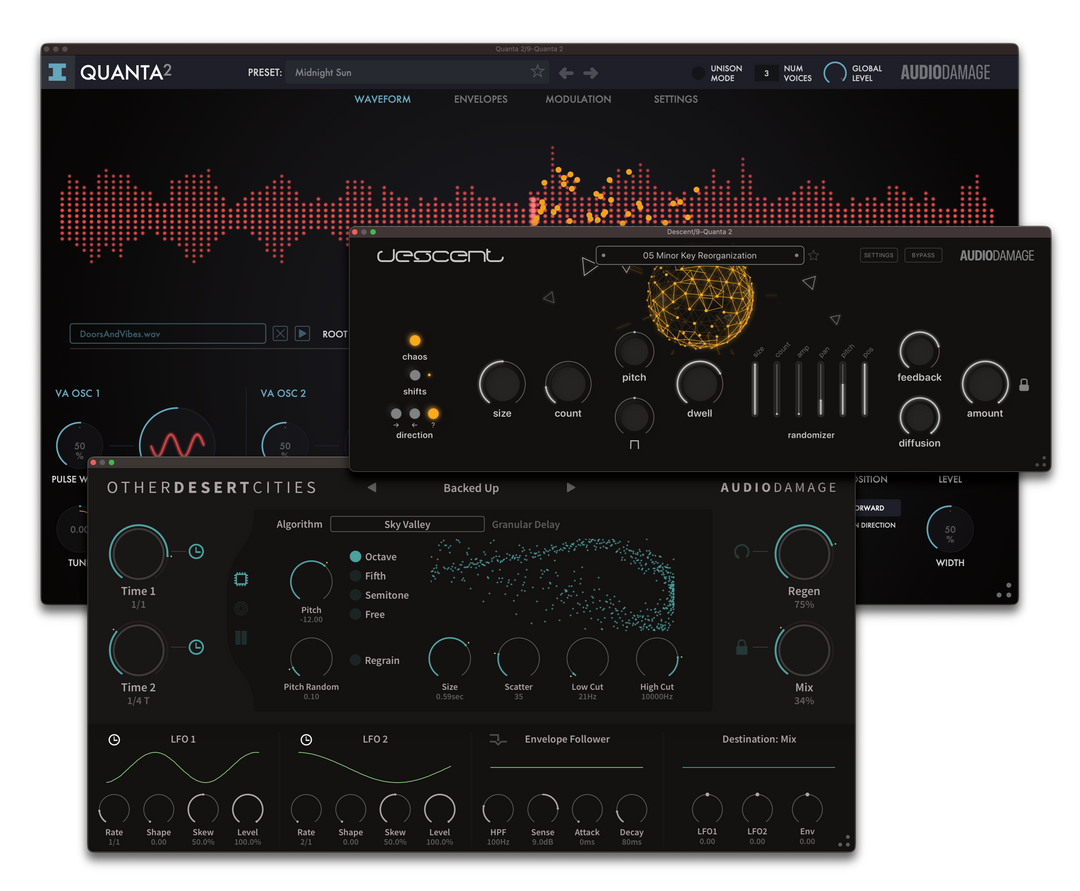This screenshot has width=1080, height=891.
Task: Open the Descent preset selector
Action: click(699, 255)
